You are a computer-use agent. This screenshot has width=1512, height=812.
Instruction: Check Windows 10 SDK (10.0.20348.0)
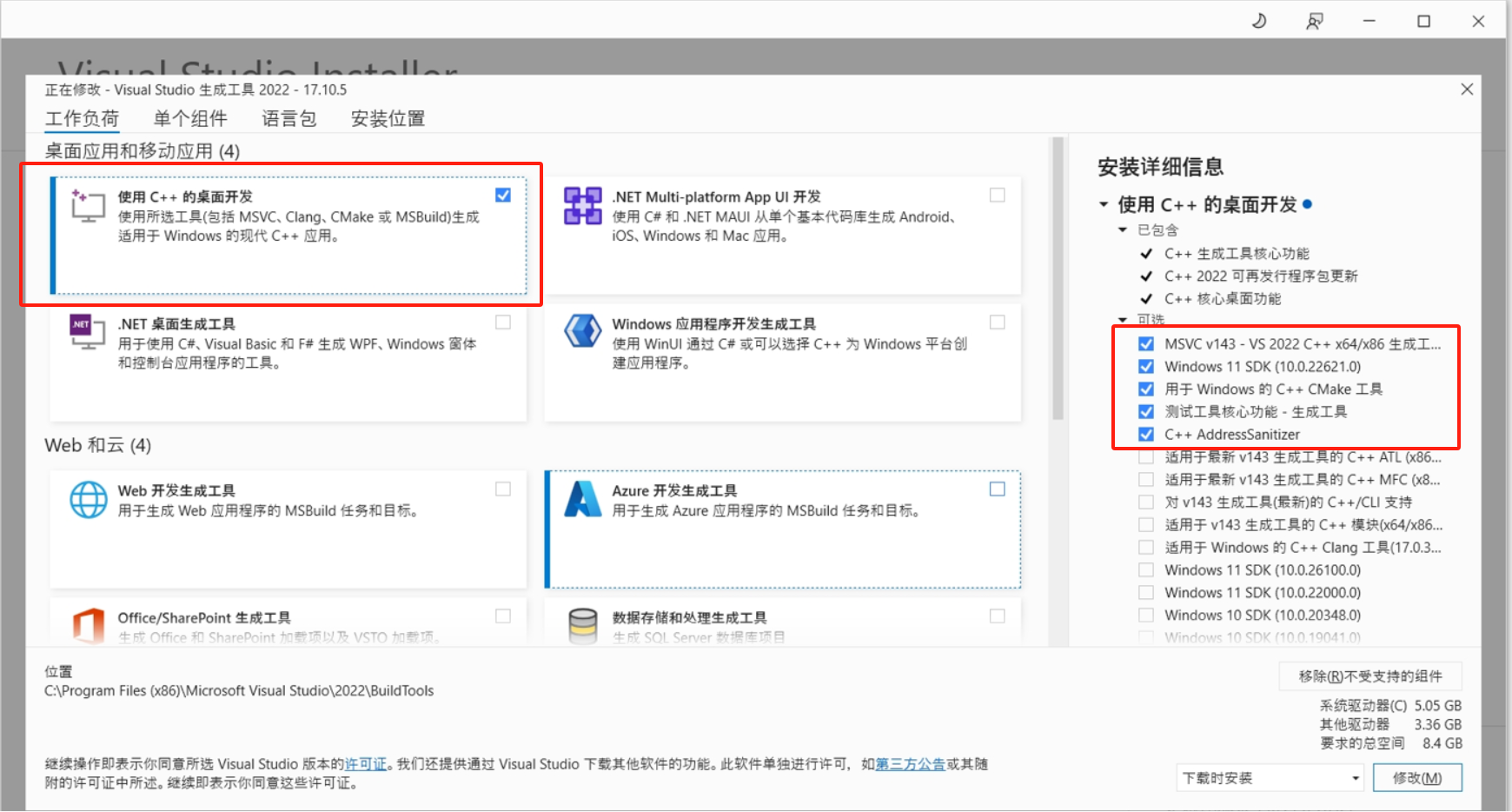[1146, 615]
